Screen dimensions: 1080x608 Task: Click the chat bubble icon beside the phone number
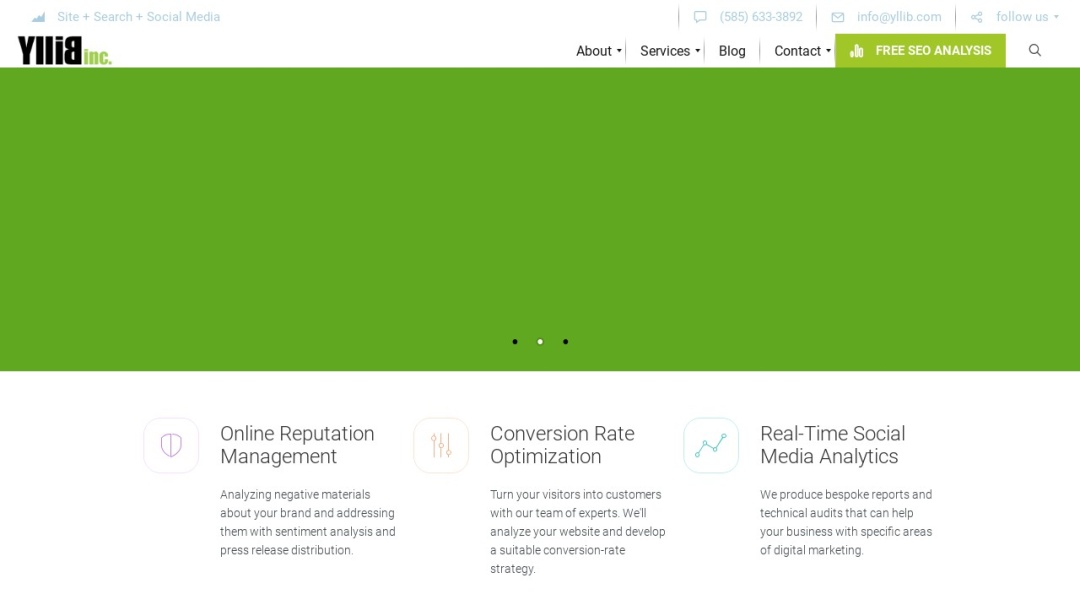pyautogui.click(x=699, y=16)
